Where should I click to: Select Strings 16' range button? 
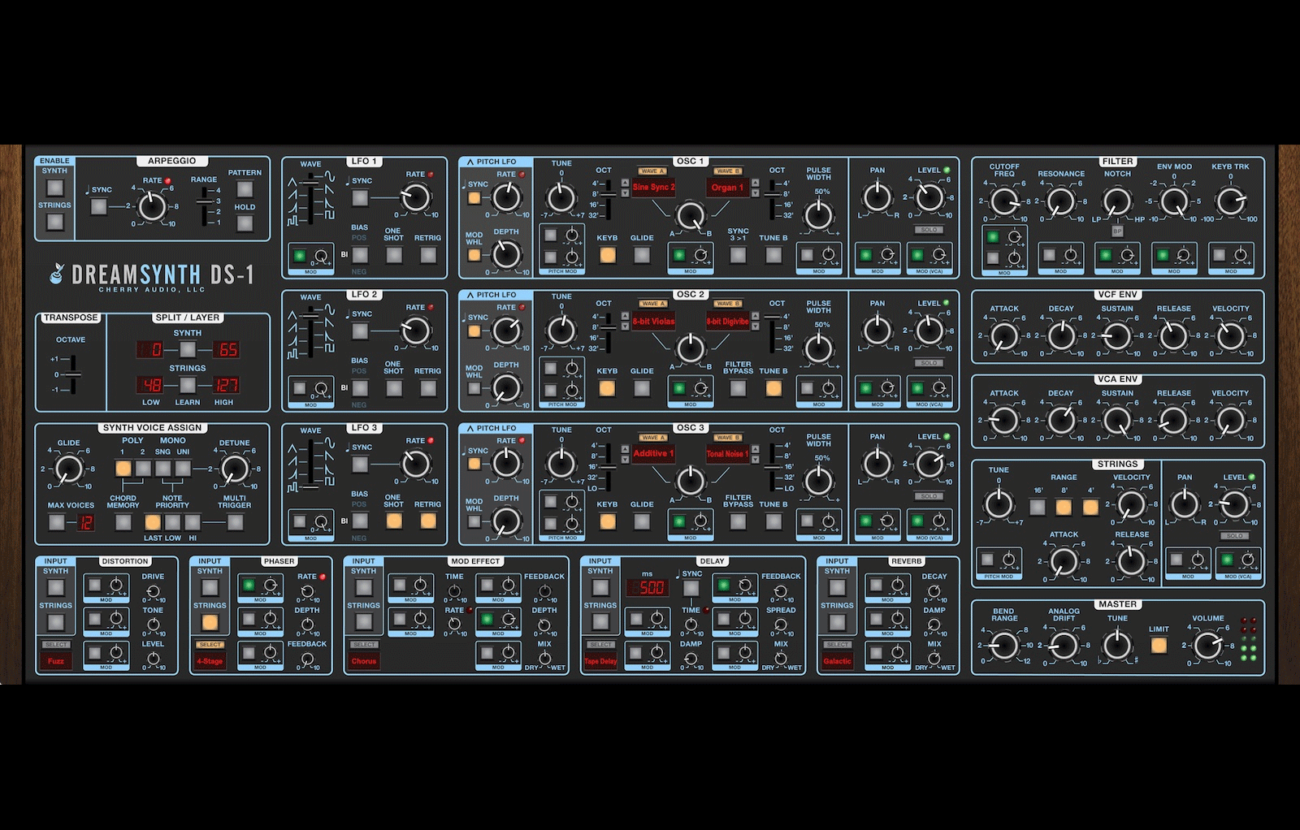click(1037, 507)
